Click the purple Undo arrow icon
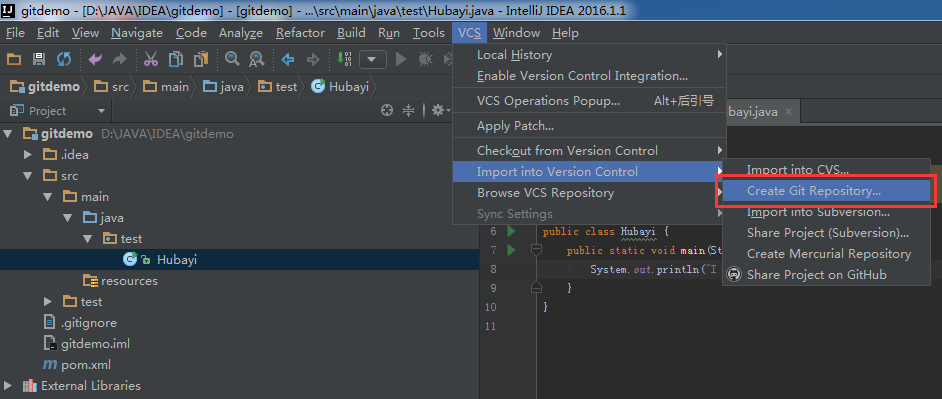The image size is (942, 399). tap(96, 59)
